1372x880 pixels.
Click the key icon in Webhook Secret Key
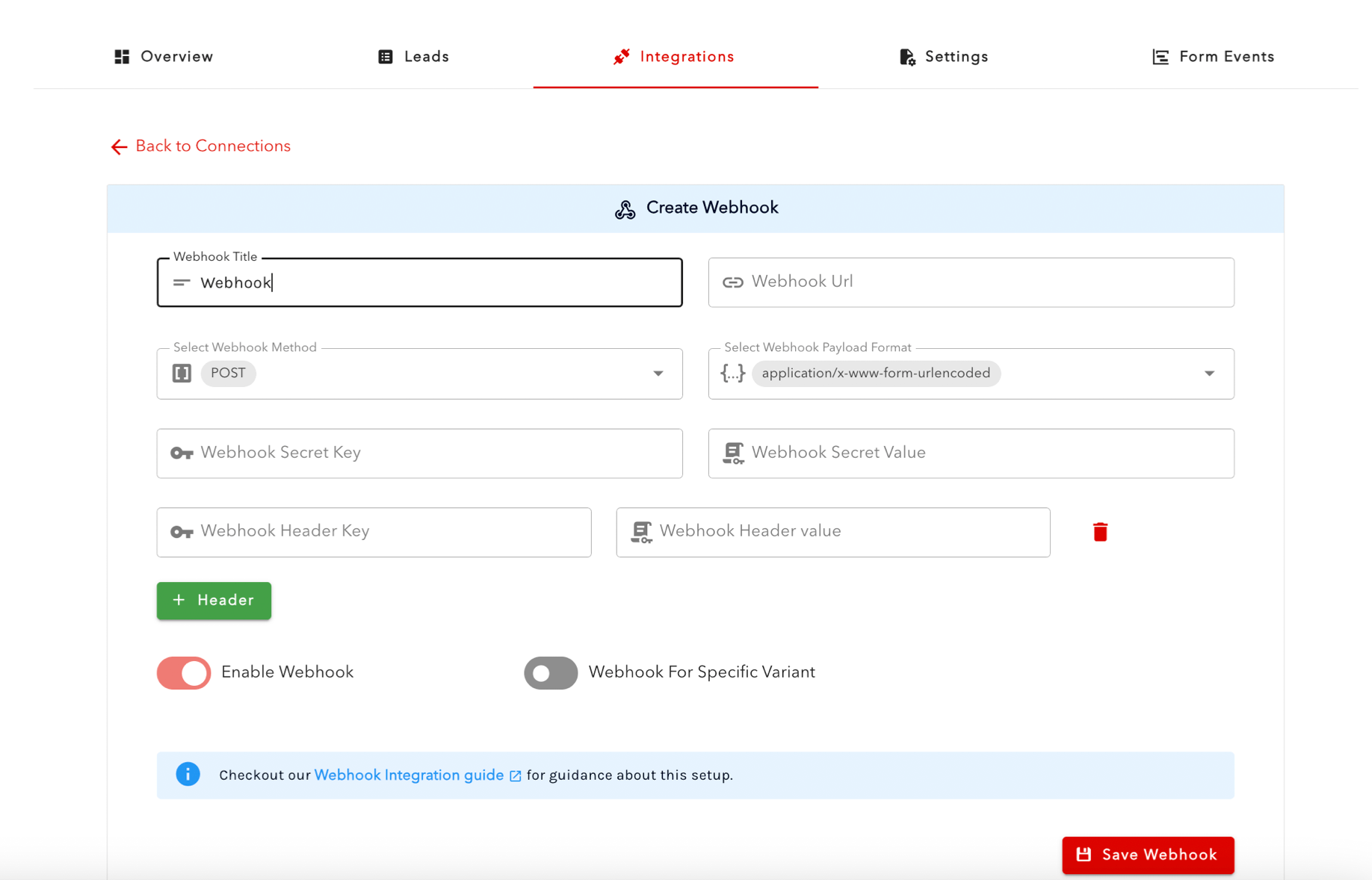pos(182,453)
